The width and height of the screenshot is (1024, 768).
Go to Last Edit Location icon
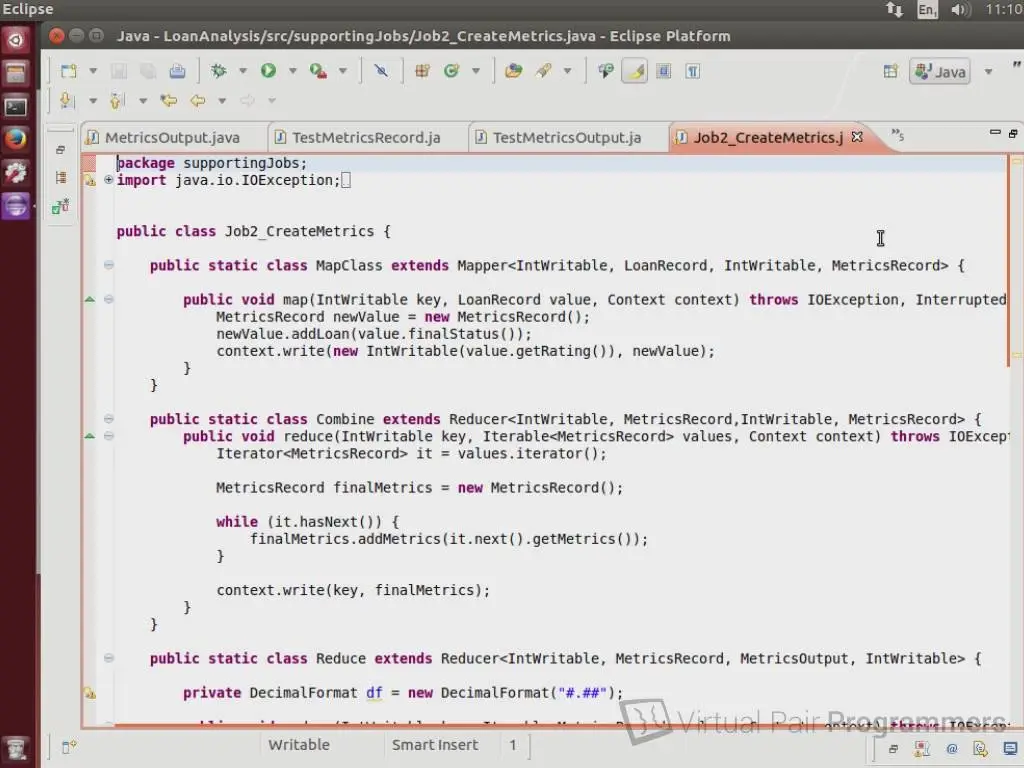[168, 101]
